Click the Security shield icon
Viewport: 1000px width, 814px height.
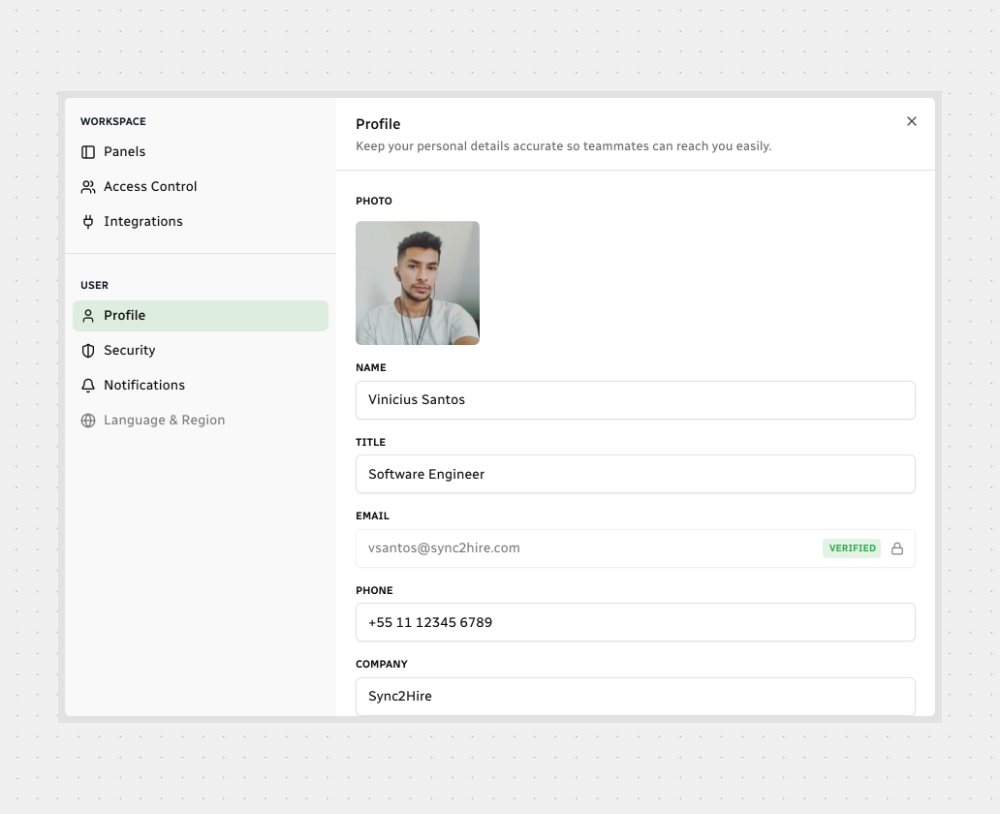[88, 351]
